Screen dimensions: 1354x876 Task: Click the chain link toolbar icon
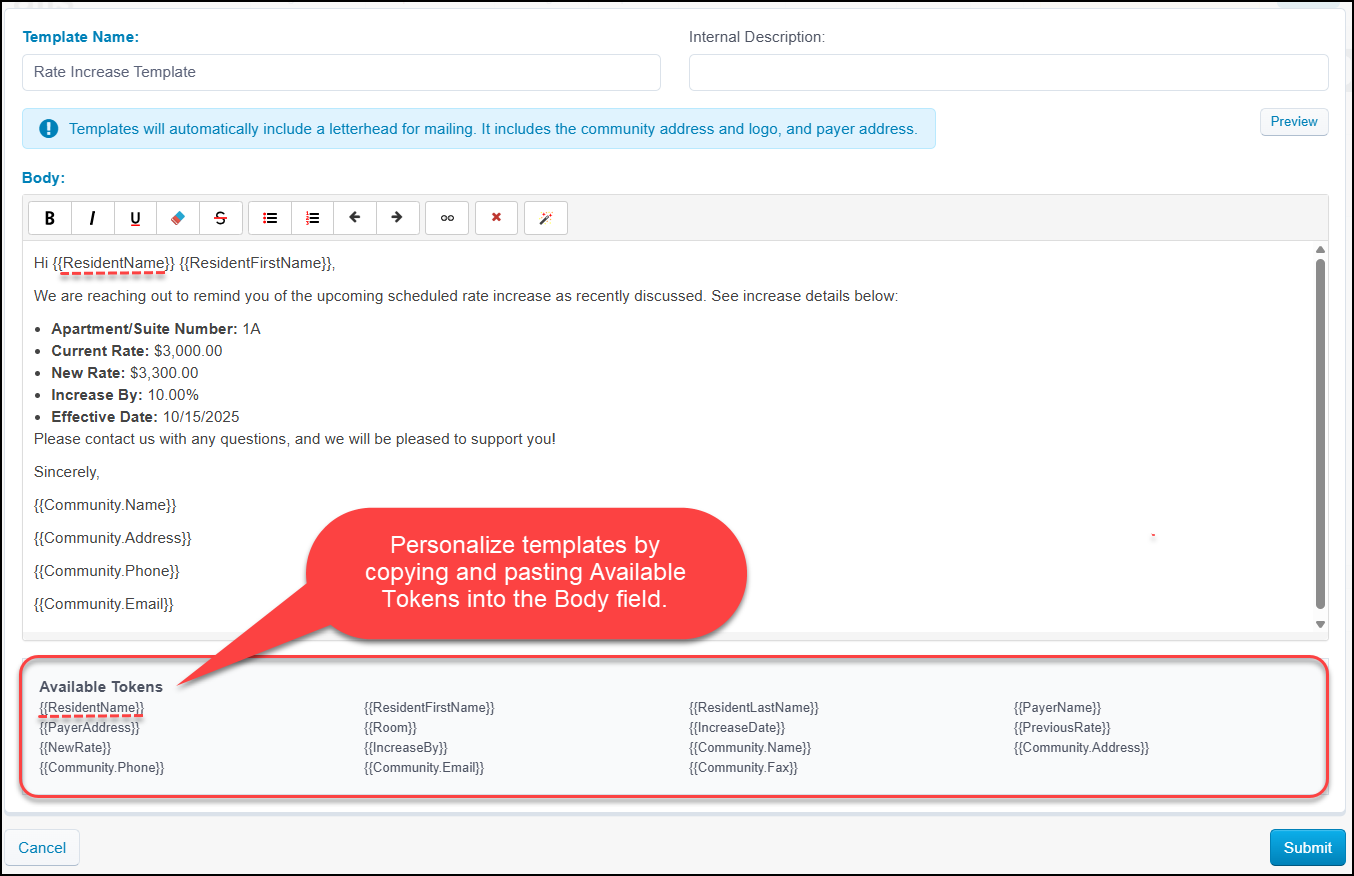447,218
